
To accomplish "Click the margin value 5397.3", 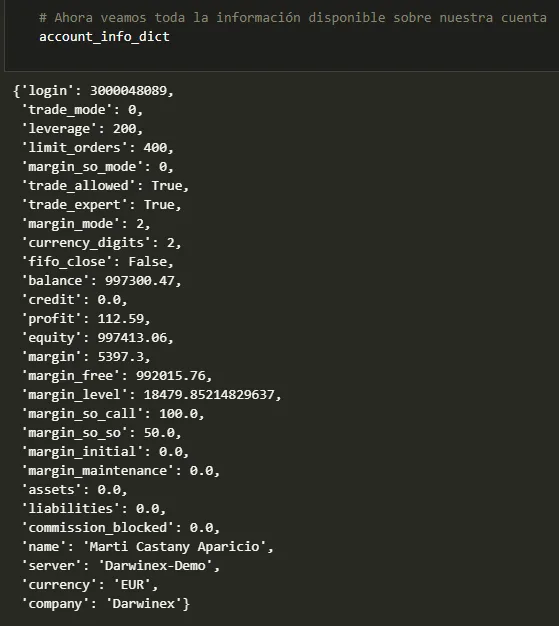I will [121, 357].
